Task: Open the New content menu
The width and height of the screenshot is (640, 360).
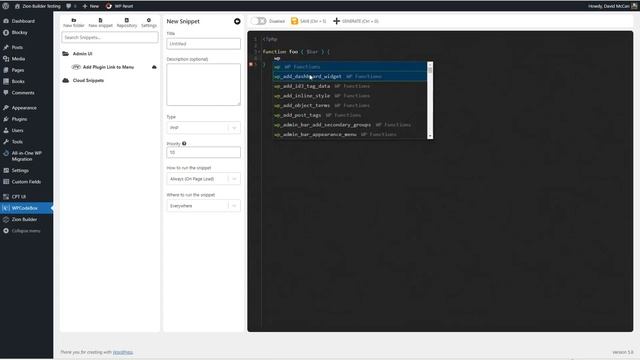Action: [x=91, y=6]
